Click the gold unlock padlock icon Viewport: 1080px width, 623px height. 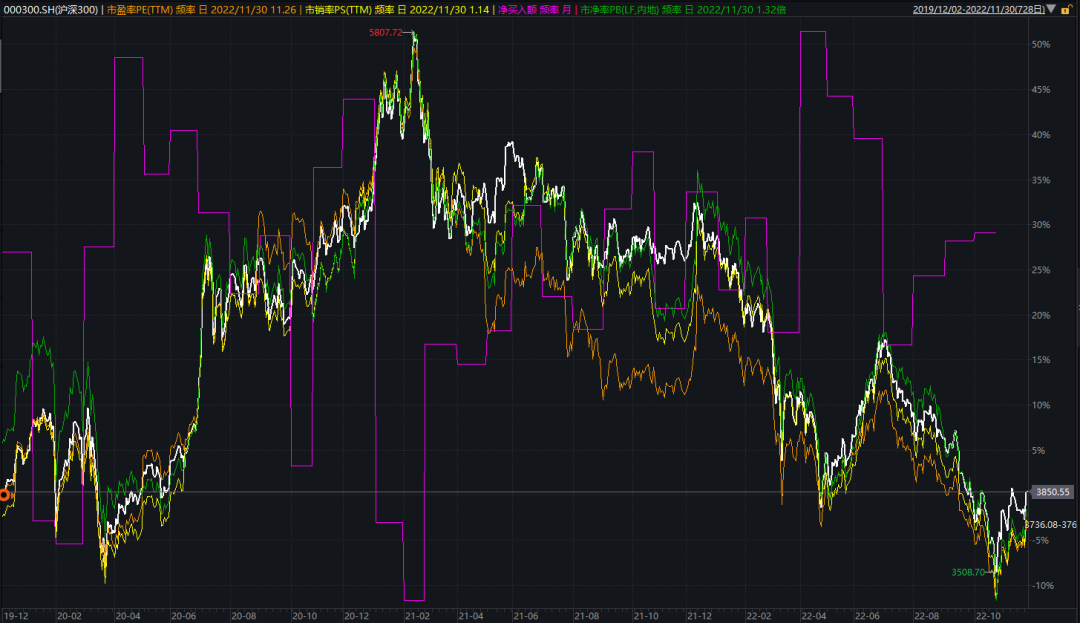point(1066,10)
